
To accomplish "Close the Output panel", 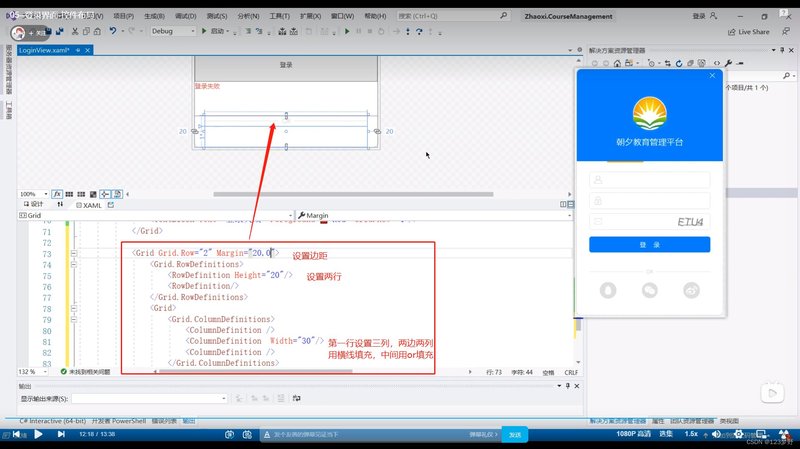I will 577,386.
